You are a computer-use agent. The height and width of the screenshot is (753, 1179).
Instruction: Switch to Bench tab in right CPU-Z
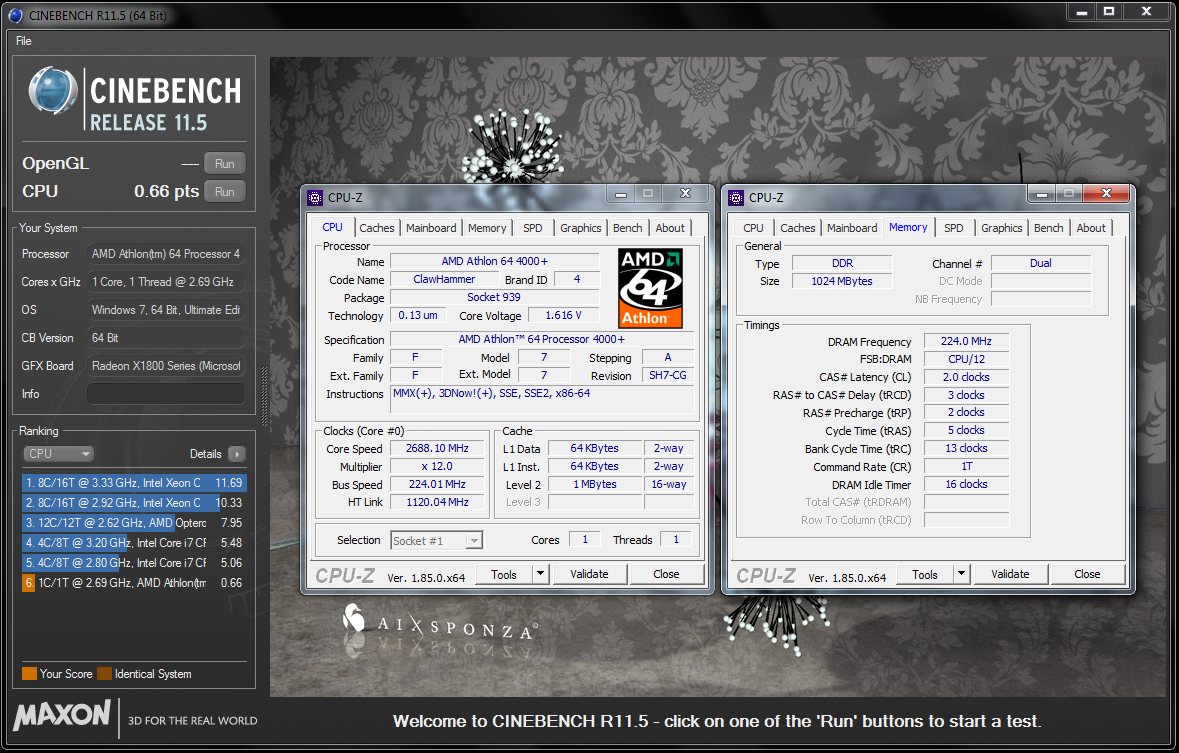(1049, 228)
